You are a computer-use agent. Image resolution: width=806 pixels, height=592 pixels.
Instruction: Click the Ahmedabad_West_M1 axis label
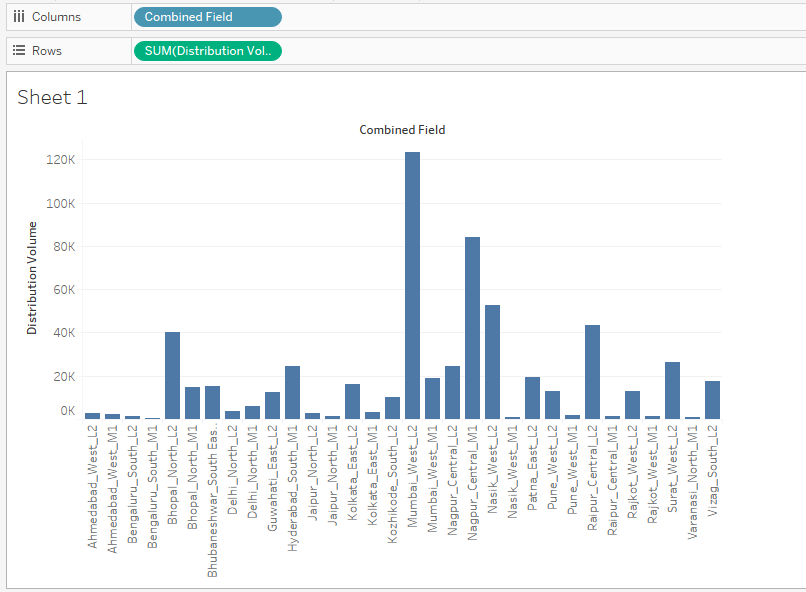pyautogui.click(x=113, y=489)
